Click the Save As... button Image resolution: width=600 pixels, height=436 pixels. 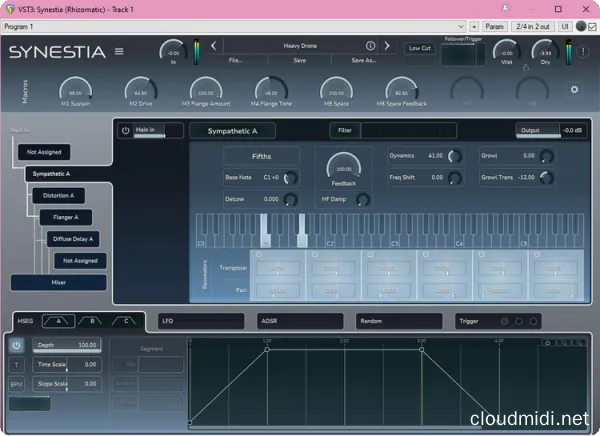(x=363, y=60)
